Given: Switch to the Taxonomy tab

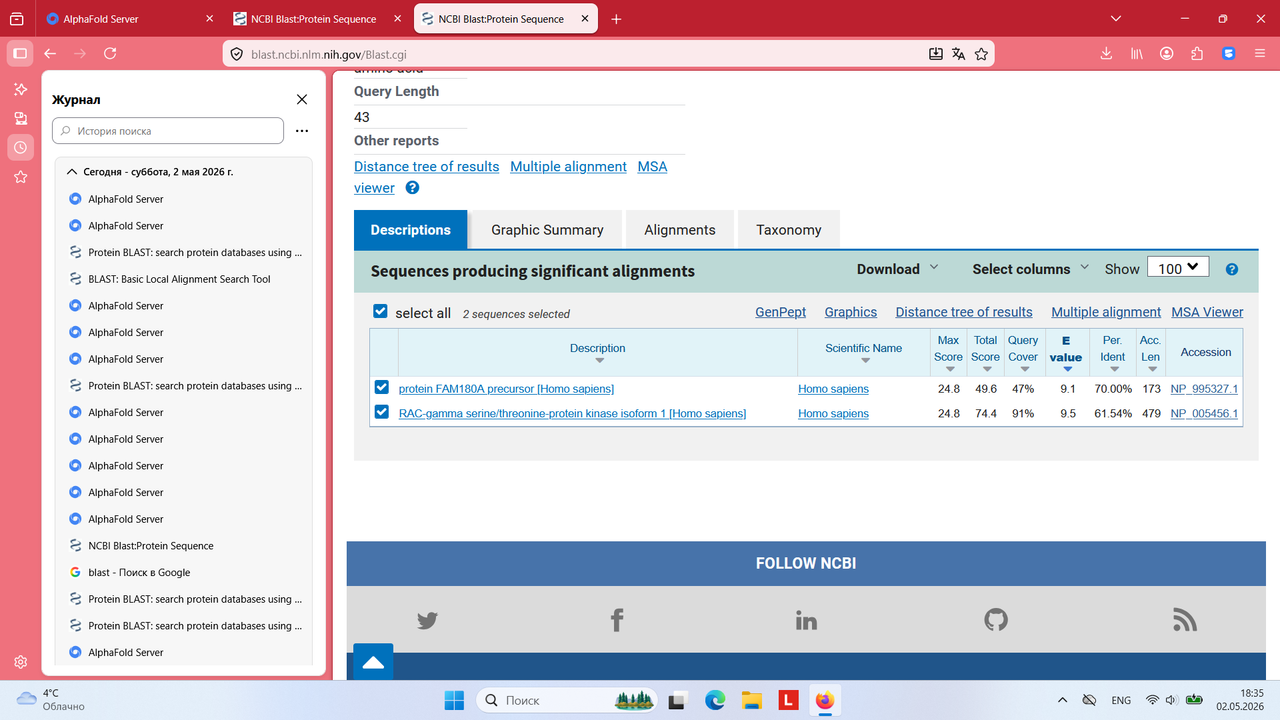Looking at the screenshot, I should click(x=789, y=230).
